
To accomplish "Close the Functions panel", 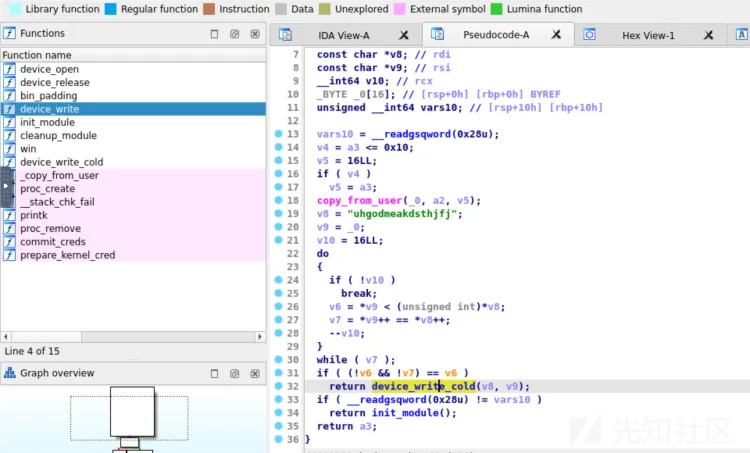I will click(x=255, y=34).
